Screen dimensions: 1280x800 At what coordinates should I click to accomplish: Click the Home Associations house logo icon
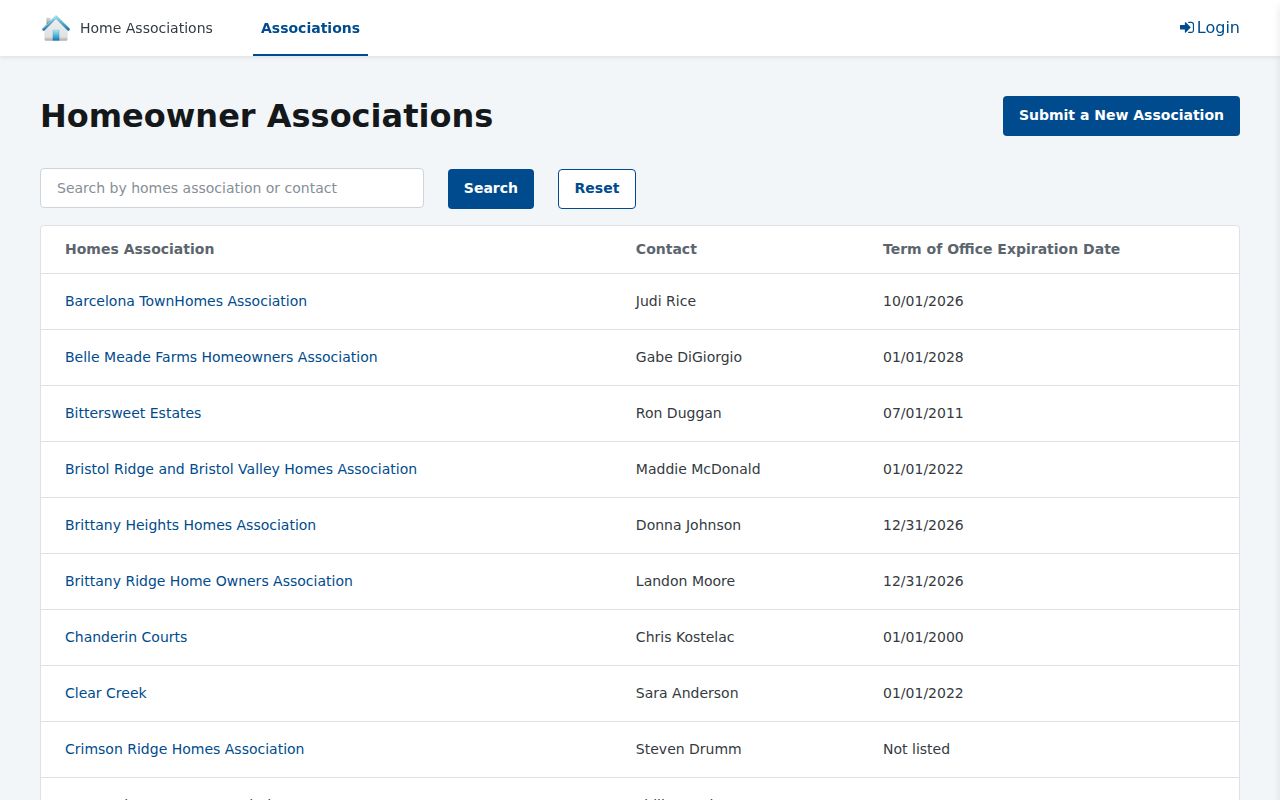[x=56, y=28]
